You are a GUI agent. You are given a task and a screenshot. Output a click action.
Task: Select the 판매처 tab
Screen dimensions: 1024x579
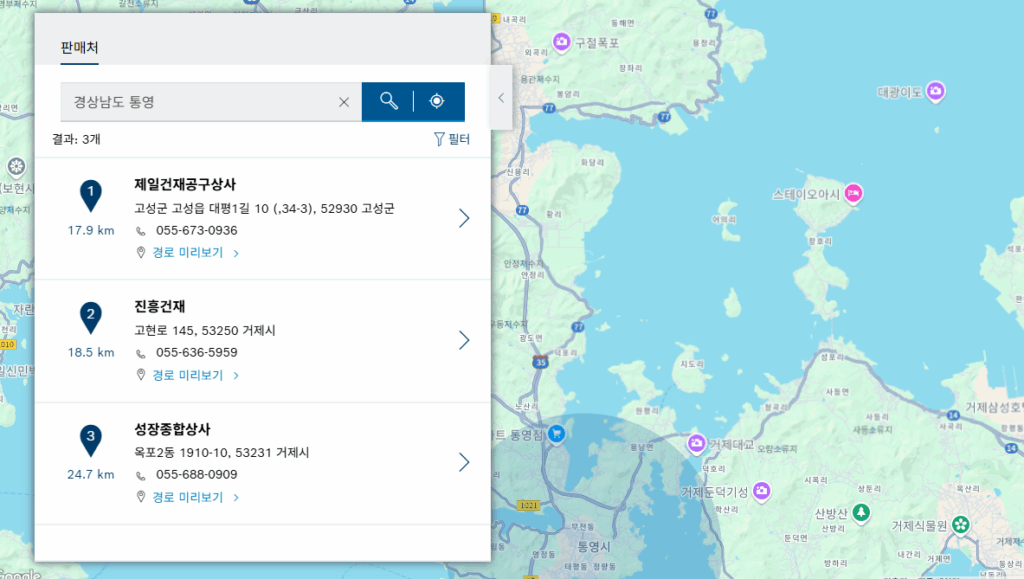click(x=79, y=48)
